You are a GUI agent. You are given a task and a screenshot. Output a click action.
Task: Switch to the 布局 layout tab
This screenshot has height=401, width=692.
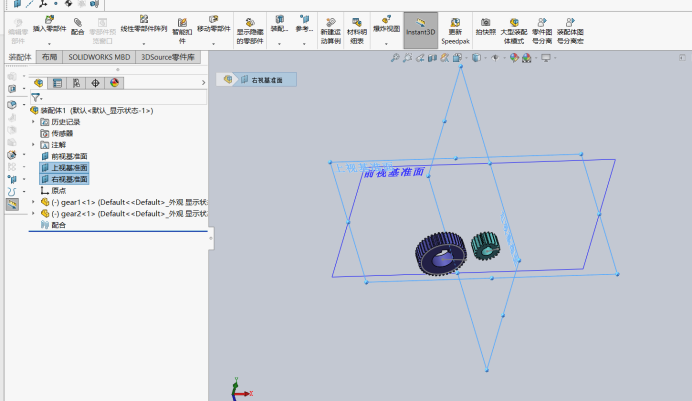tap(49, 57)
